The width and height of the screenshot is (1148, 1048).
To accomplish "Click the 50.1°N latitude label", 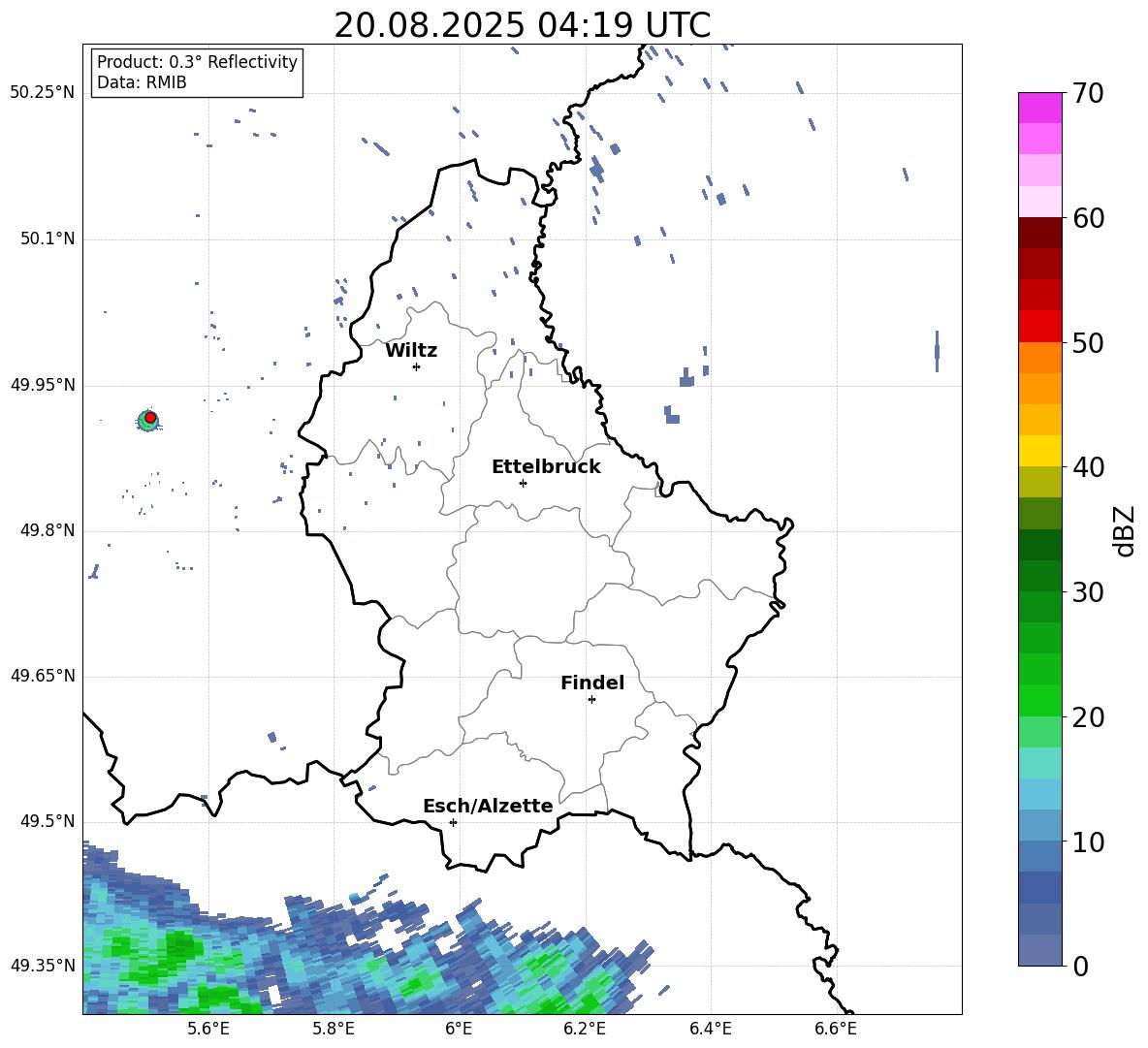I will tap(48, 239).
